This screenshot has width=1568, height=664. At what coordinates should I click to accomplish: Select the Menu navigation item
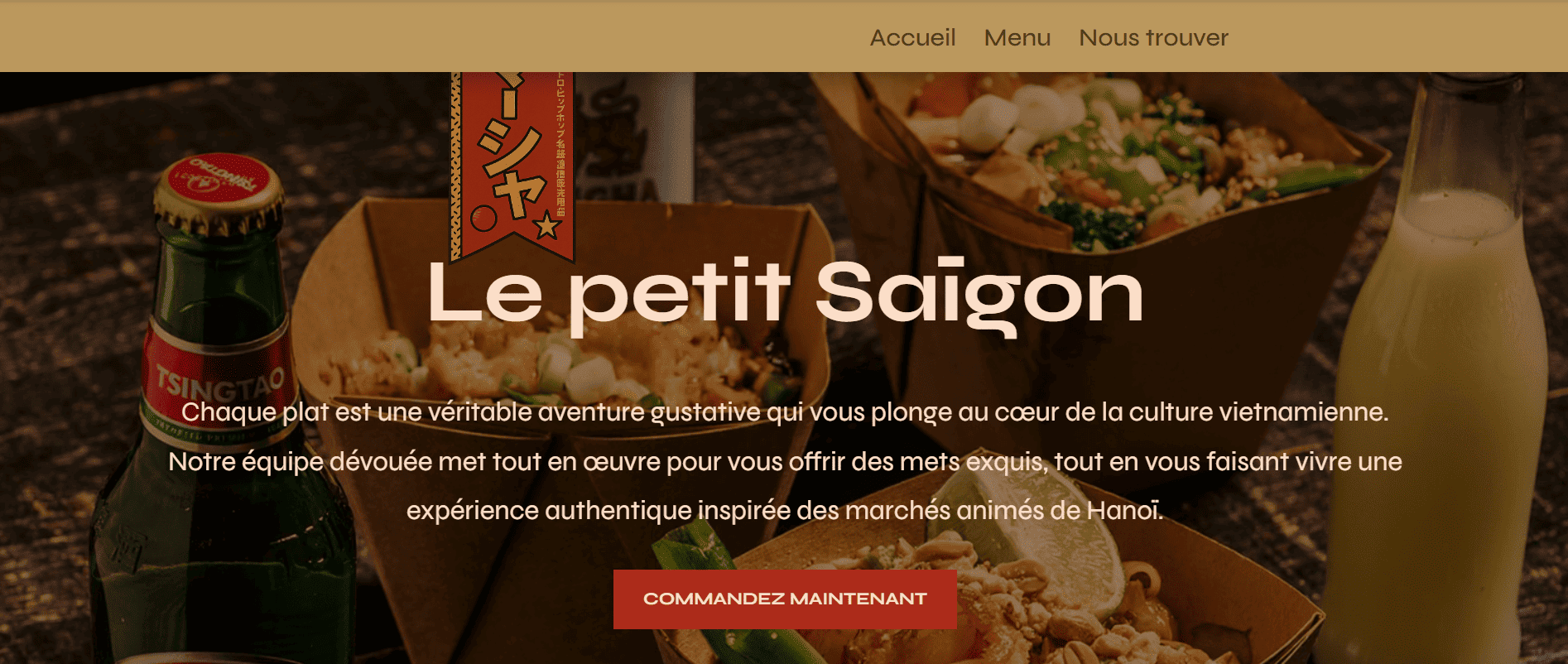pyautogui.click(x=1017, y=38)
